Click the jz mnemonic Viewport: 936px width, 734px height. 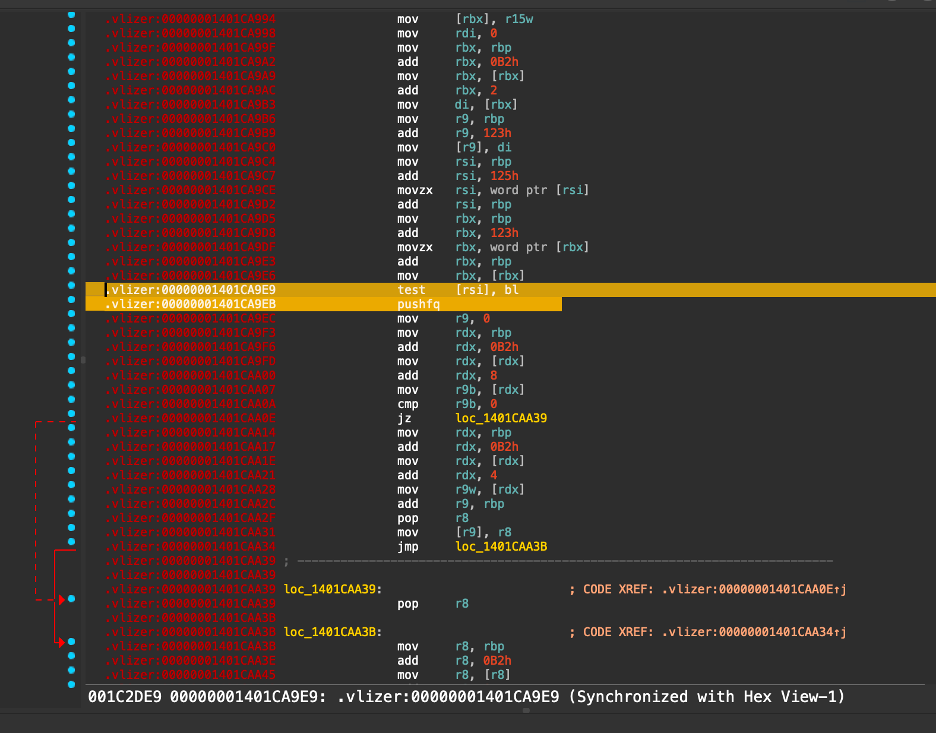[404, 418]
